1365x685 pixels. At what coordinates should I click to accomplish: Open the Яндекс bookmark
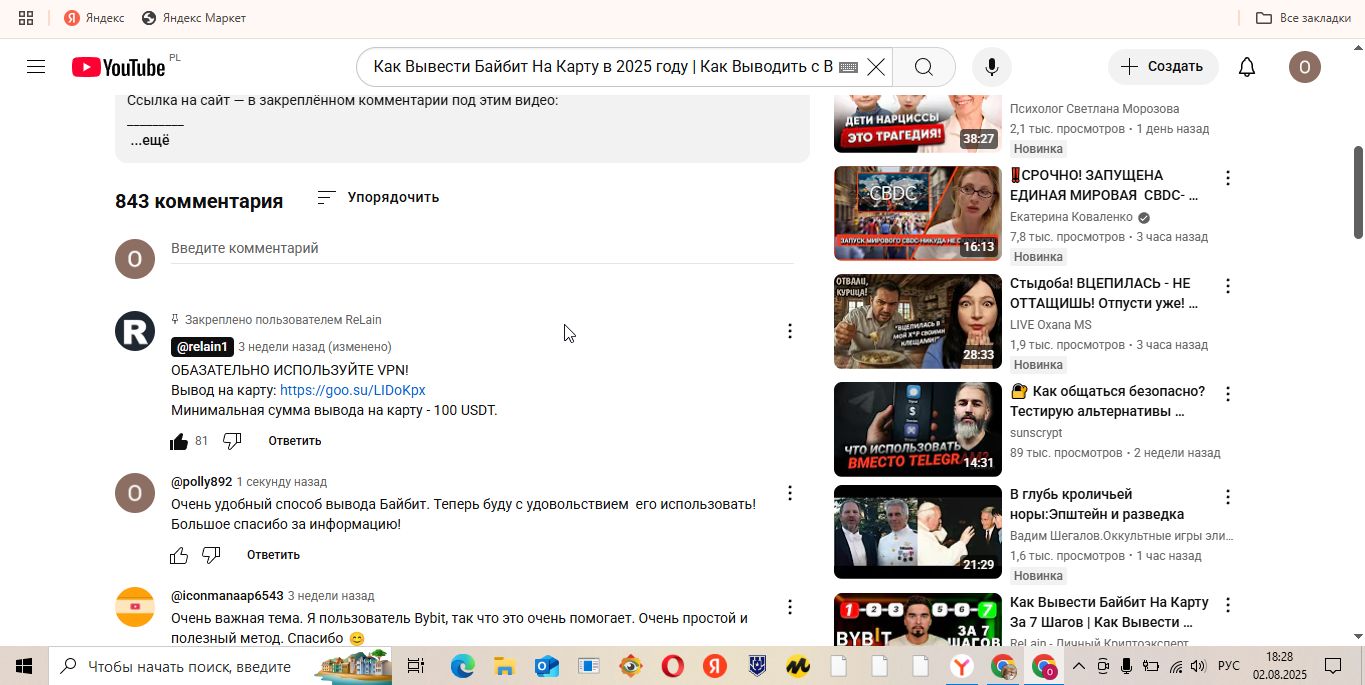coord(94,18)
